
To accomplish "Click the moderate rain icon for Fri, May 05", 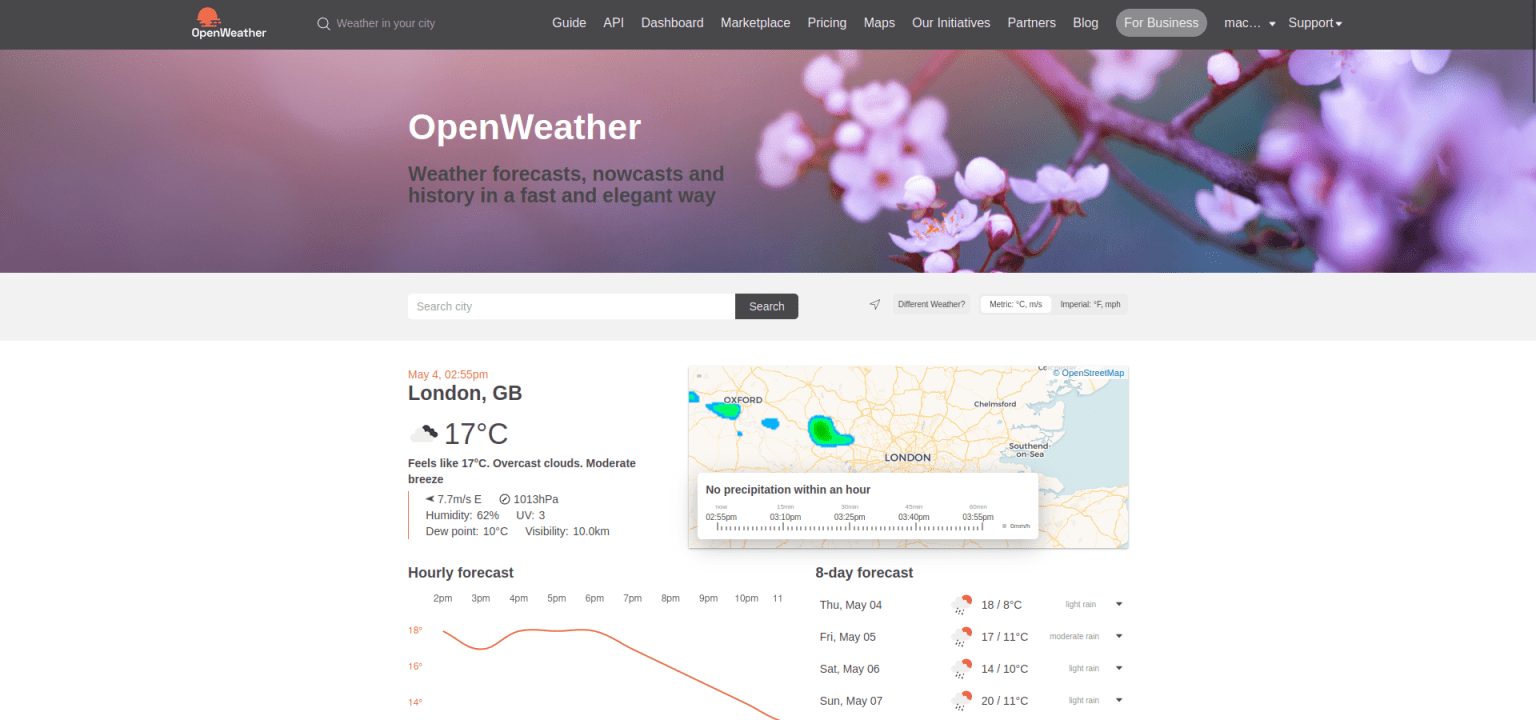I will pos(961,636).
